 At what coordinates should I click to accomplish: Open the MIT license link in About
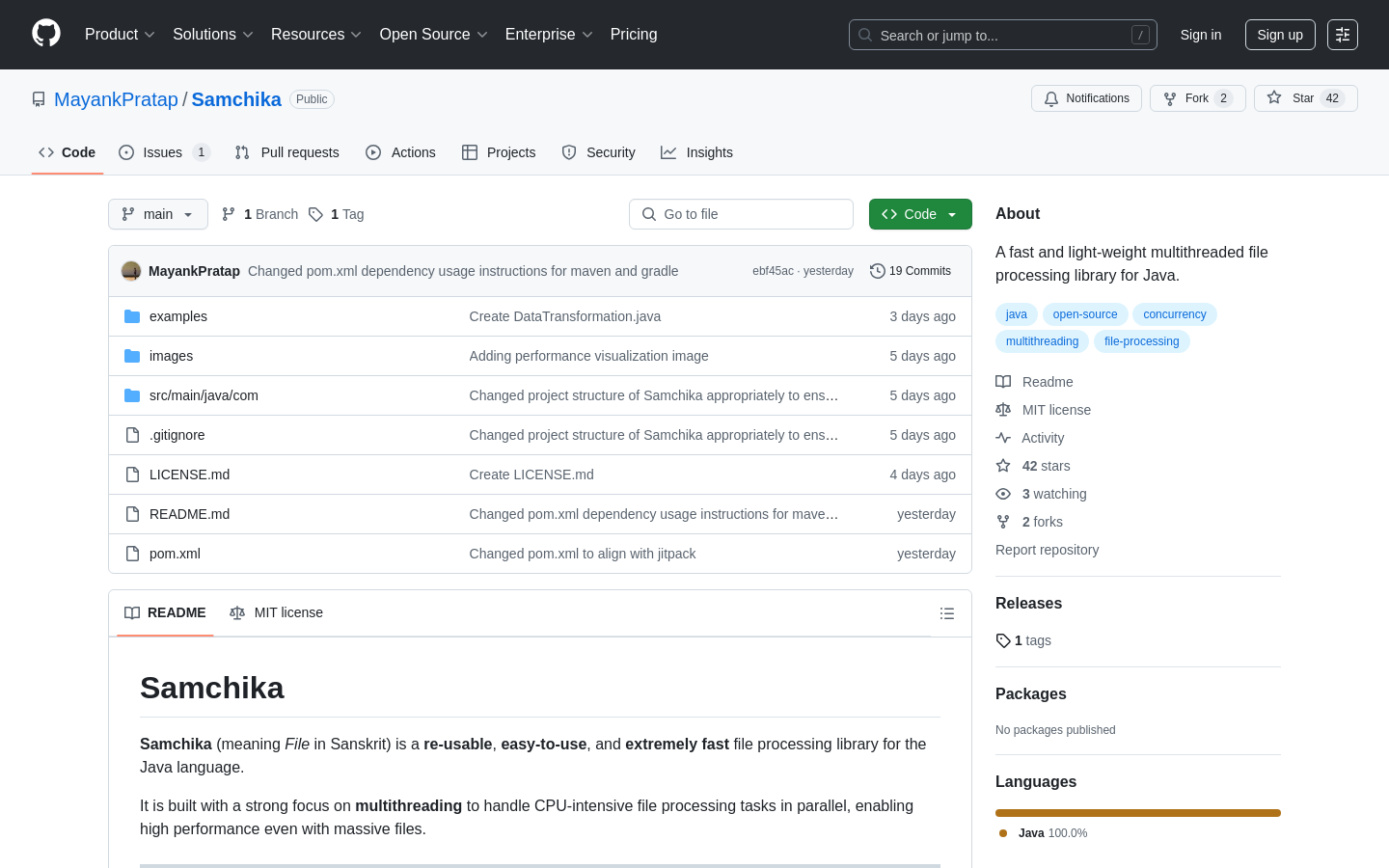[1044, 410]
